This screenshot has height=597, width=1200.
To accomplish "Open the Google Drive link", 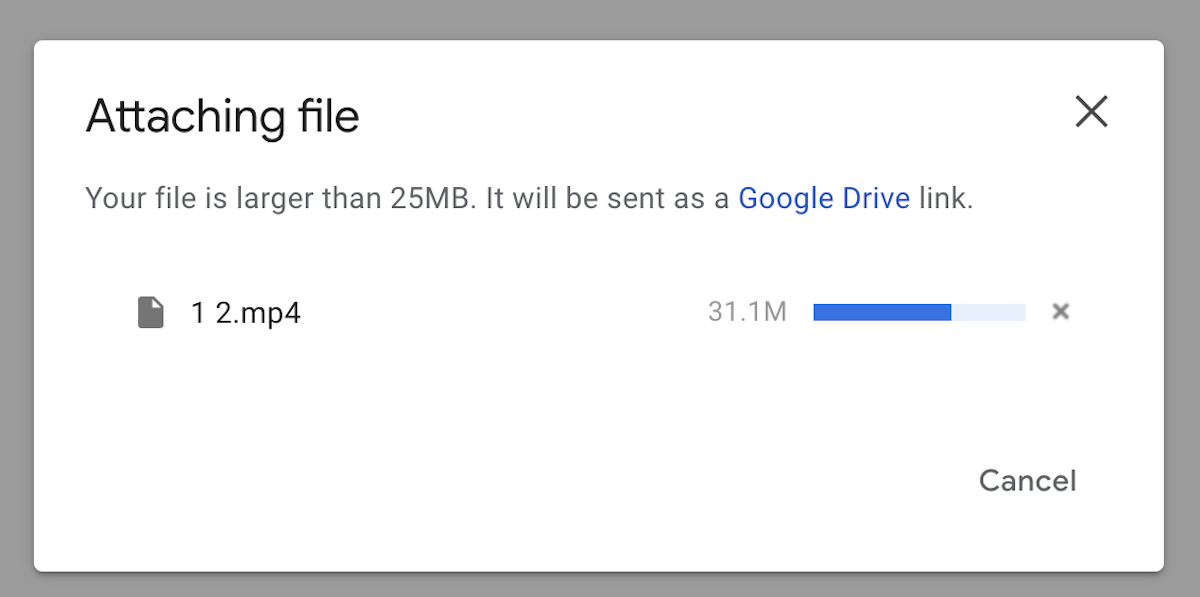I will point(823,198).
